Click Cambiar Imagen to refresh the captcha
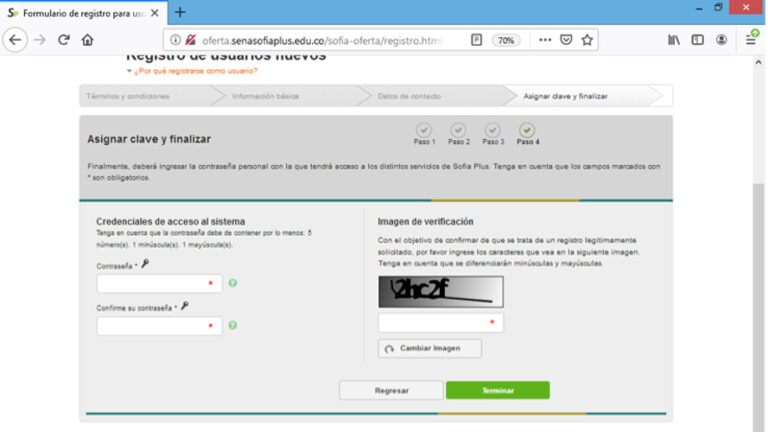 click(x=429, y=348)
